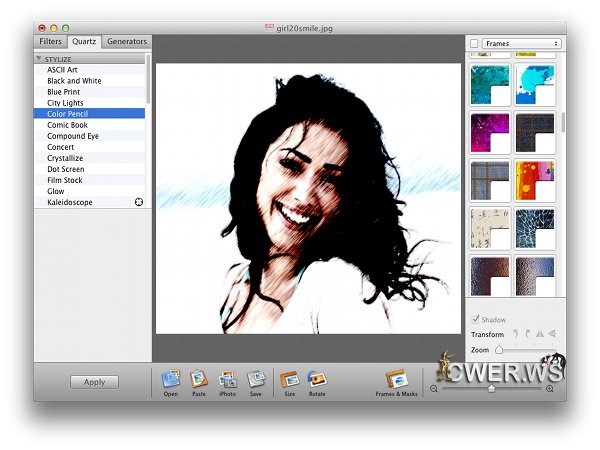Image resolution: width=600 pixels, height=450 pixels.
Task: Open the Size tool
Action: [289, 379]
